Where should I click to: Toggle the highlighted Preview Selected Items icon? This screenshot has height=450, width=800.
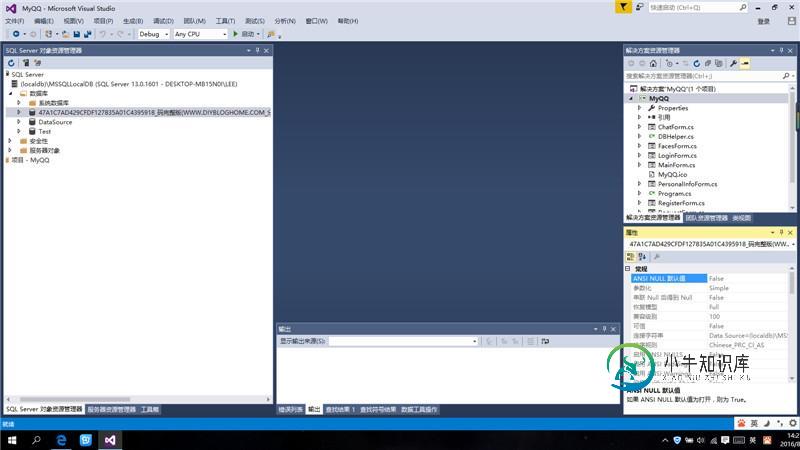pos(745,63)
